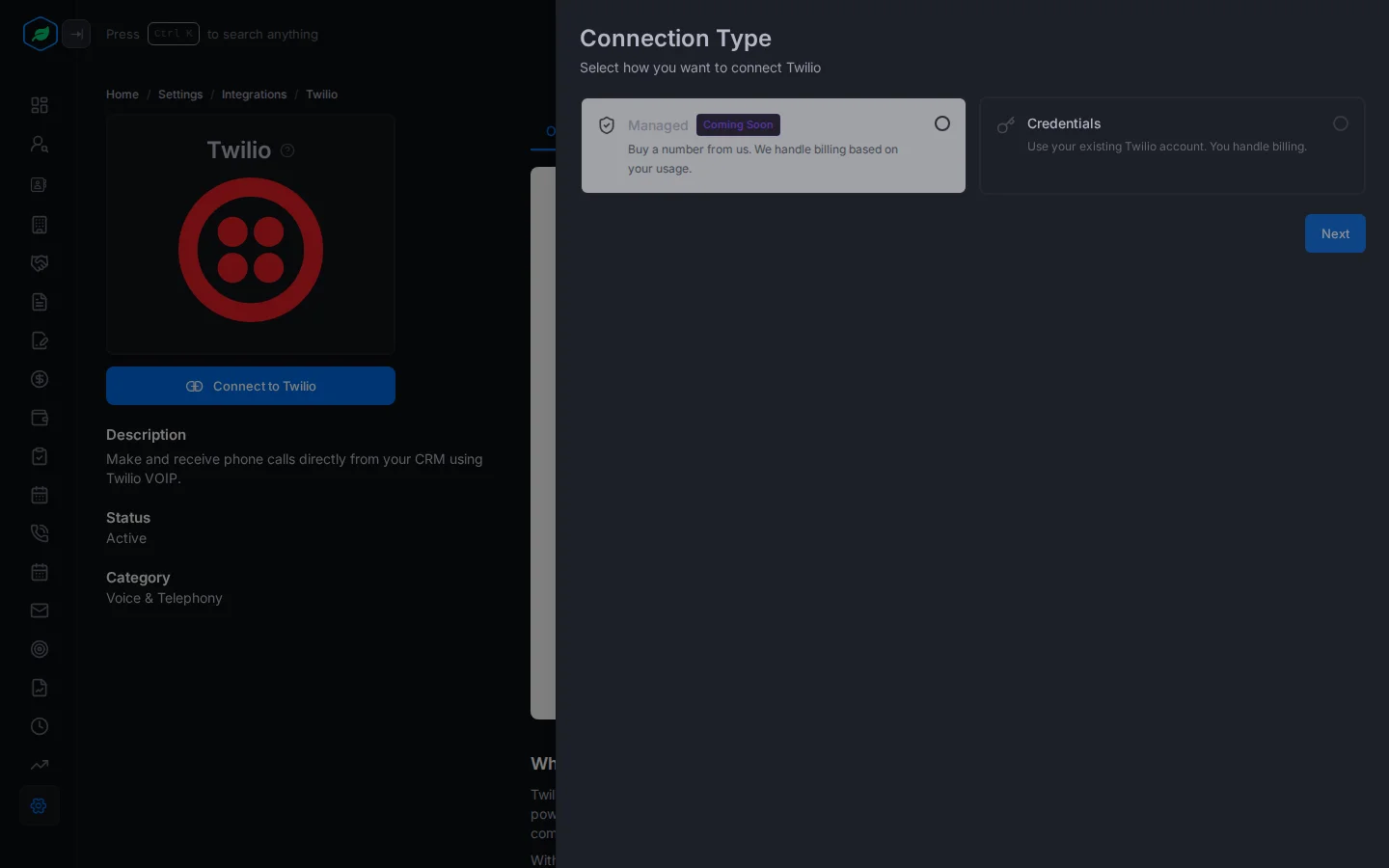Open the dashboard grid icon in sidebar
Viewport: 1389px width, 868px height.
(40, 105)
